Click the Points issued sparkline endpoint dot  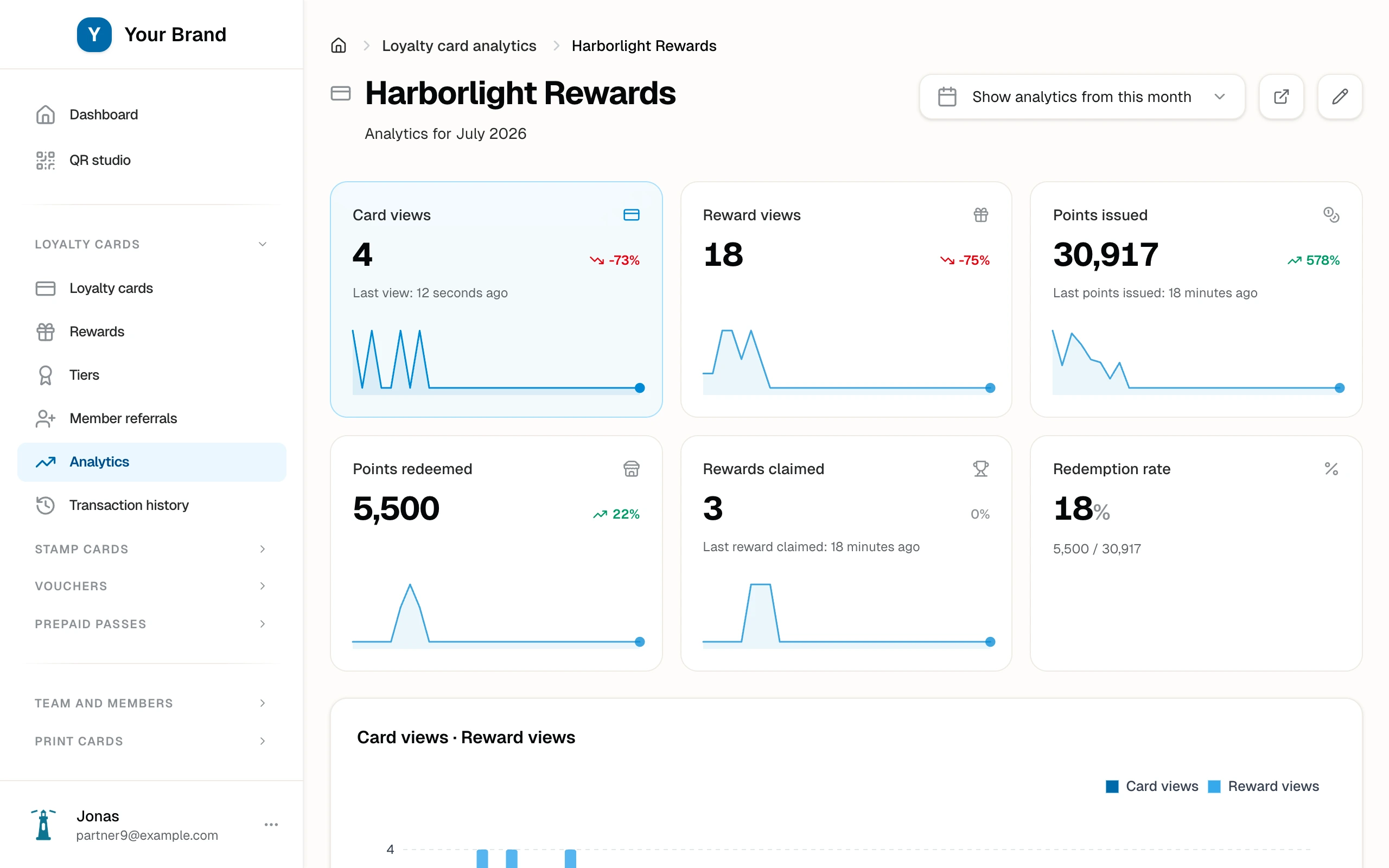coord(1340,388)
